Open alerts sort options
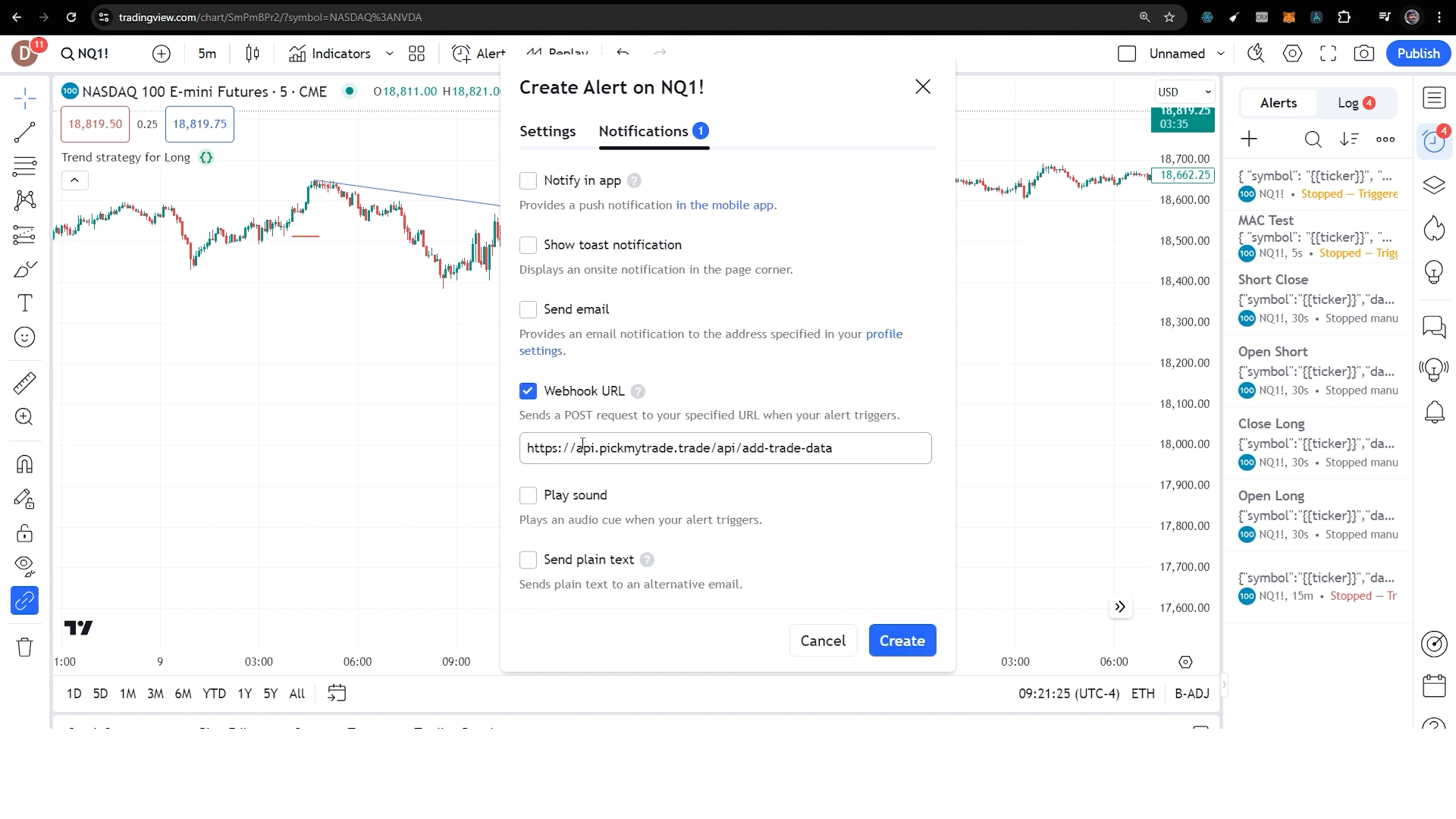 click(1349, 140)
